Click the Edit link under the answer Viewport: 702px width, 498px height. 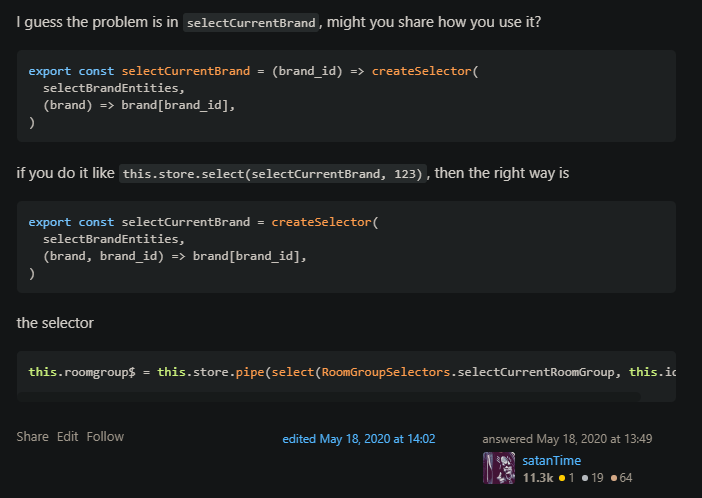(67, 437)
